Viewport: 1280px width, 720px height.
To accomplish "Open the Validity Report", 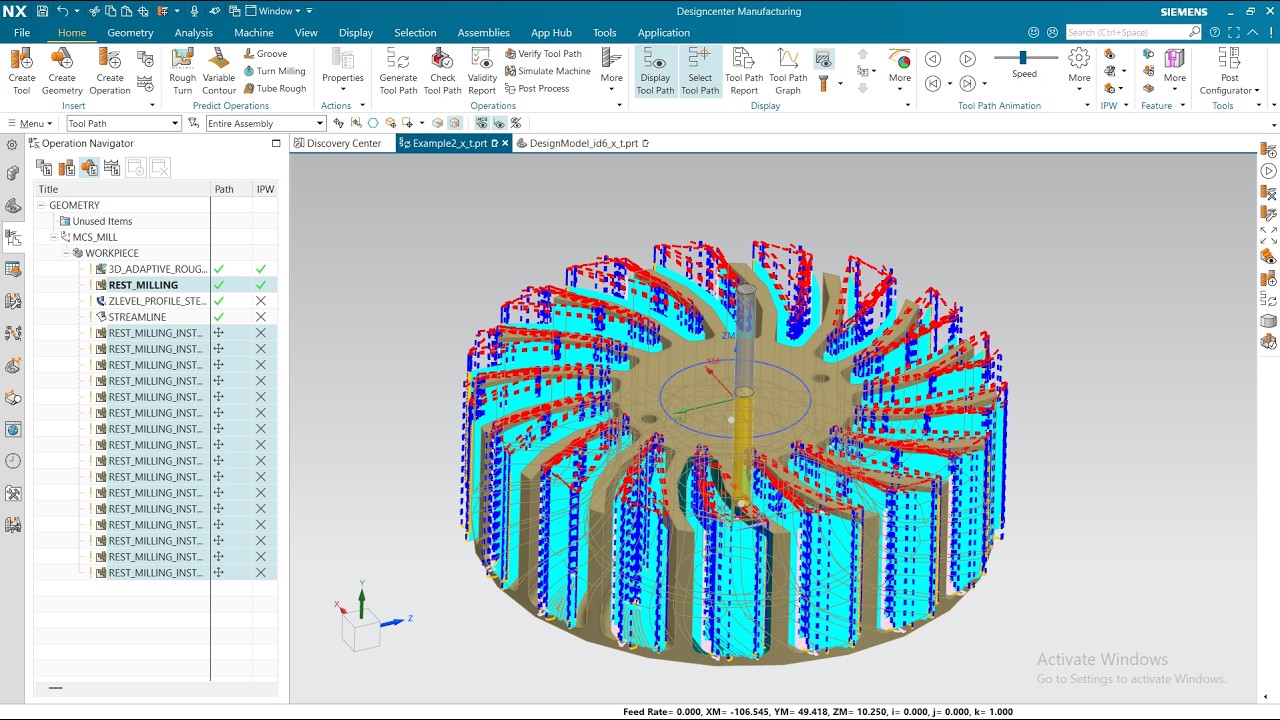I will pyautogui.click(x=482, y=71).
